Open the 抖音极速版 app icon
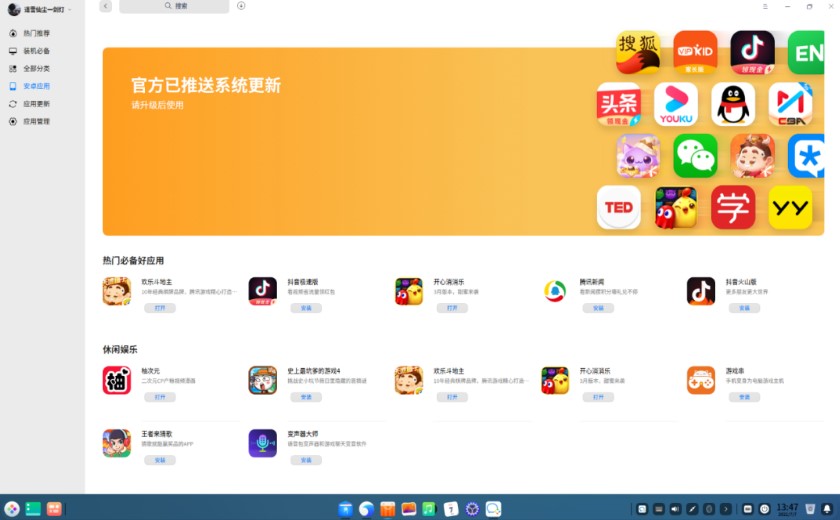 click(262, 291)
